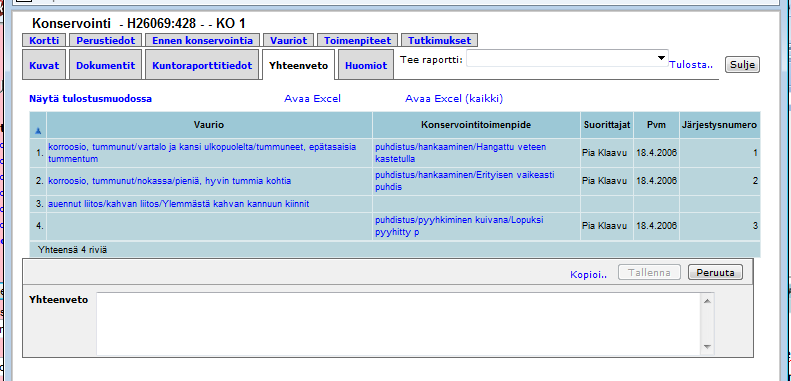Go to Toimenpiteet tab
Screen dimensions: 791x381
(x=357, y=40)
